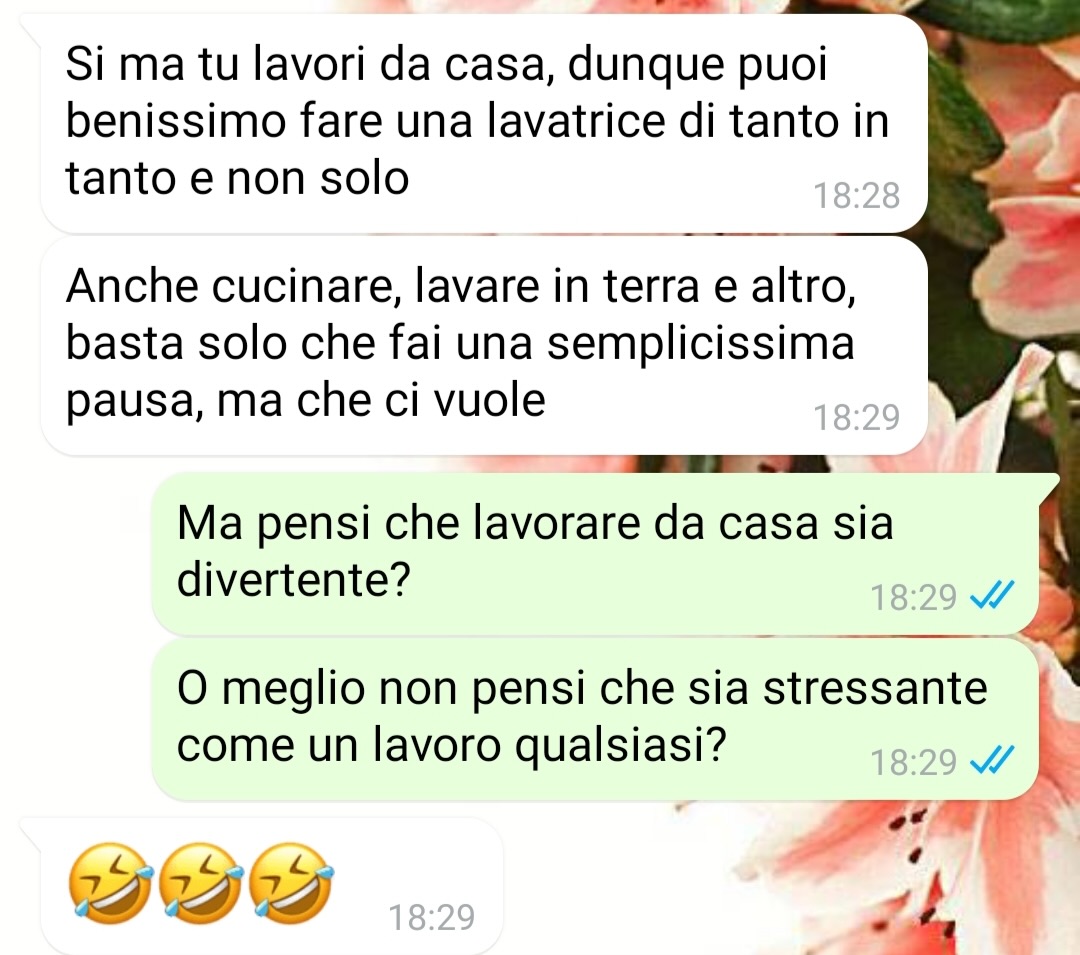
Task: Click the 18:29 timestamp next to 'divertente?'
Action: pos(913,597)
